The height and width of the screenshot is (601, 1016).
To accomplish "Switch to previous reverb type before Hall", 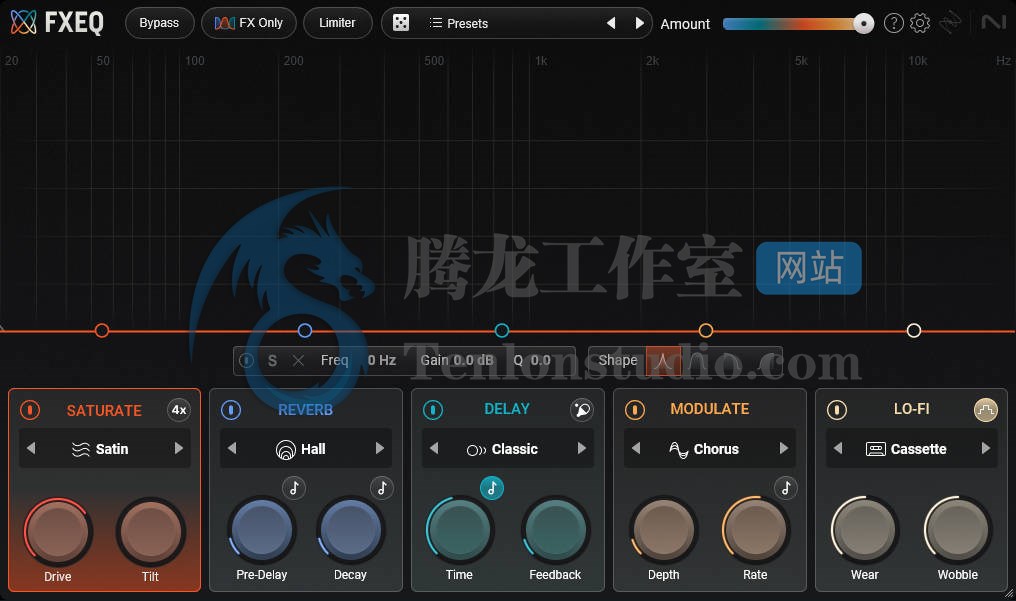I will tap(232, 449).
